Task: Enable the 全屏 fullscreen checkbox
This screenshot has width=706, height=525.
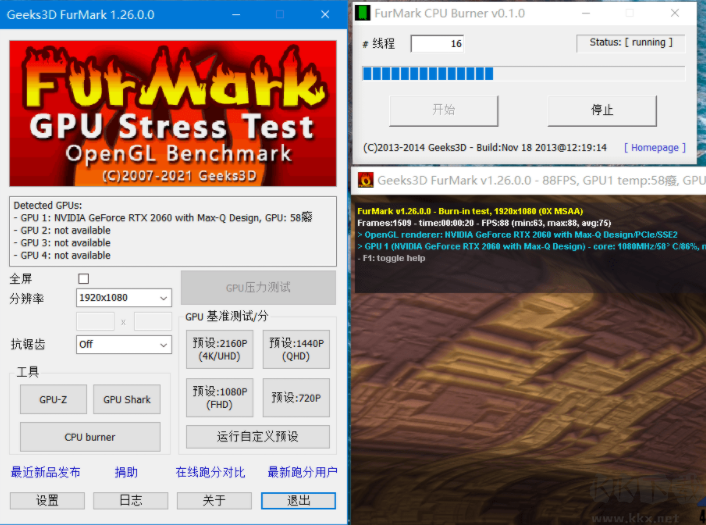Action: [x=83, y=279]
